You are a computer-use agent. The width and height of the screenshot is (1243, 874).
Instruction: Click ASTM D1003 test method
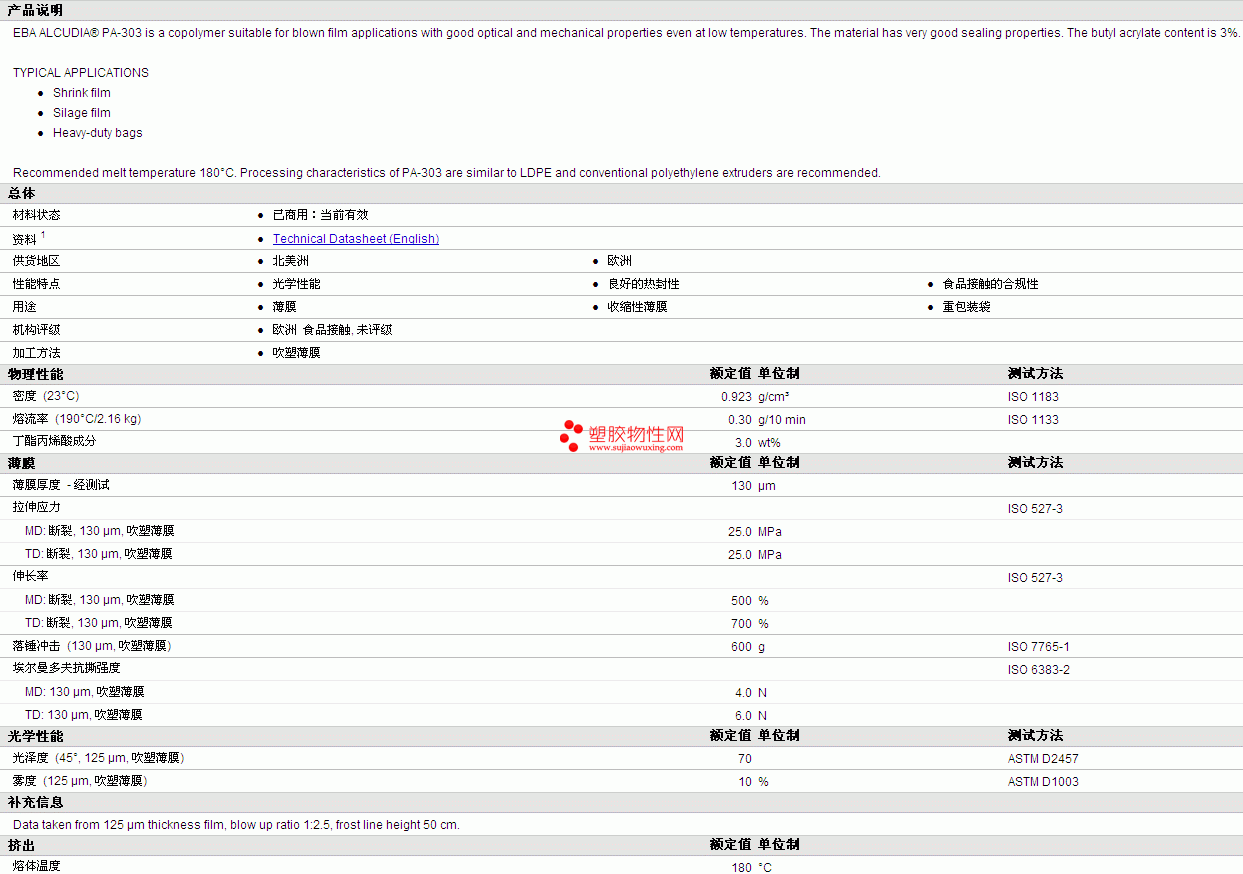tap(1043, 782)
